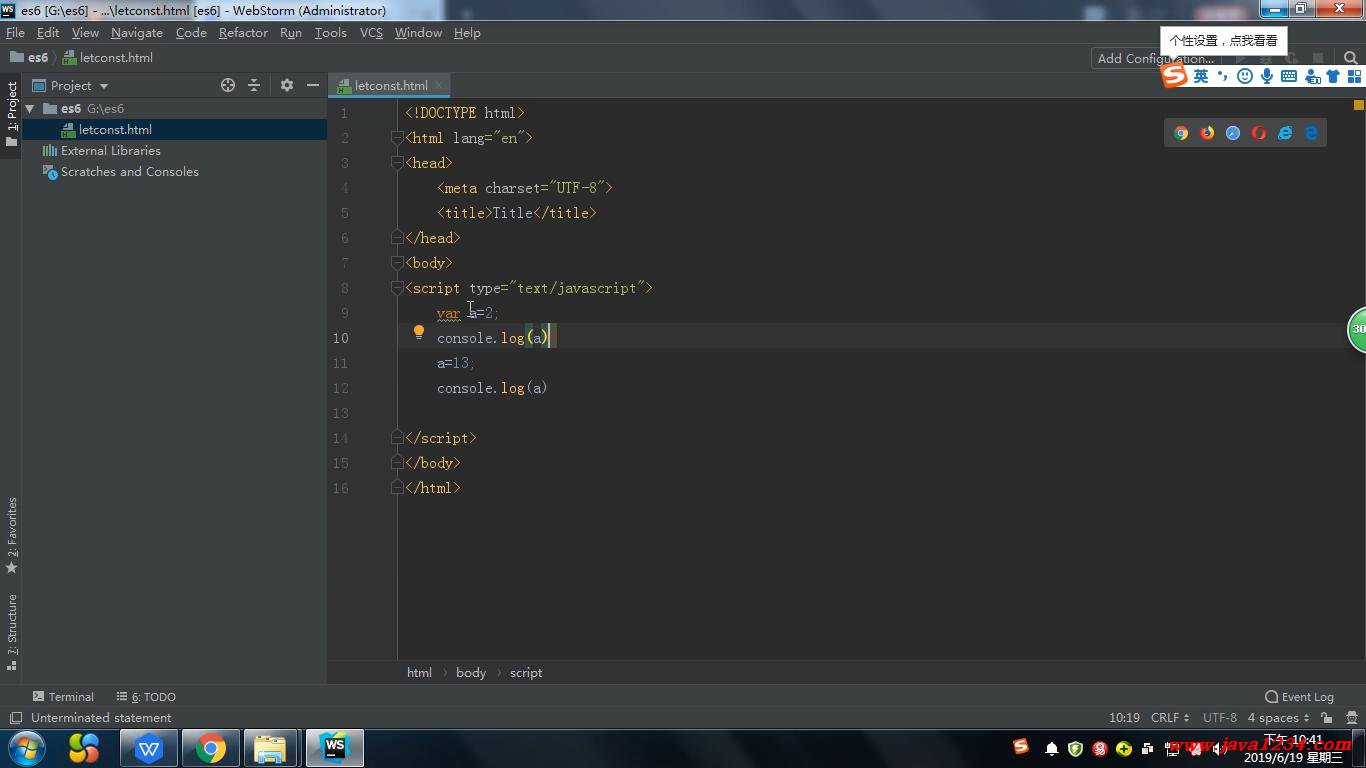Open the VCS menu
Image resolution: width=1366 pixels, height=768 pixels.
(371, 32)
